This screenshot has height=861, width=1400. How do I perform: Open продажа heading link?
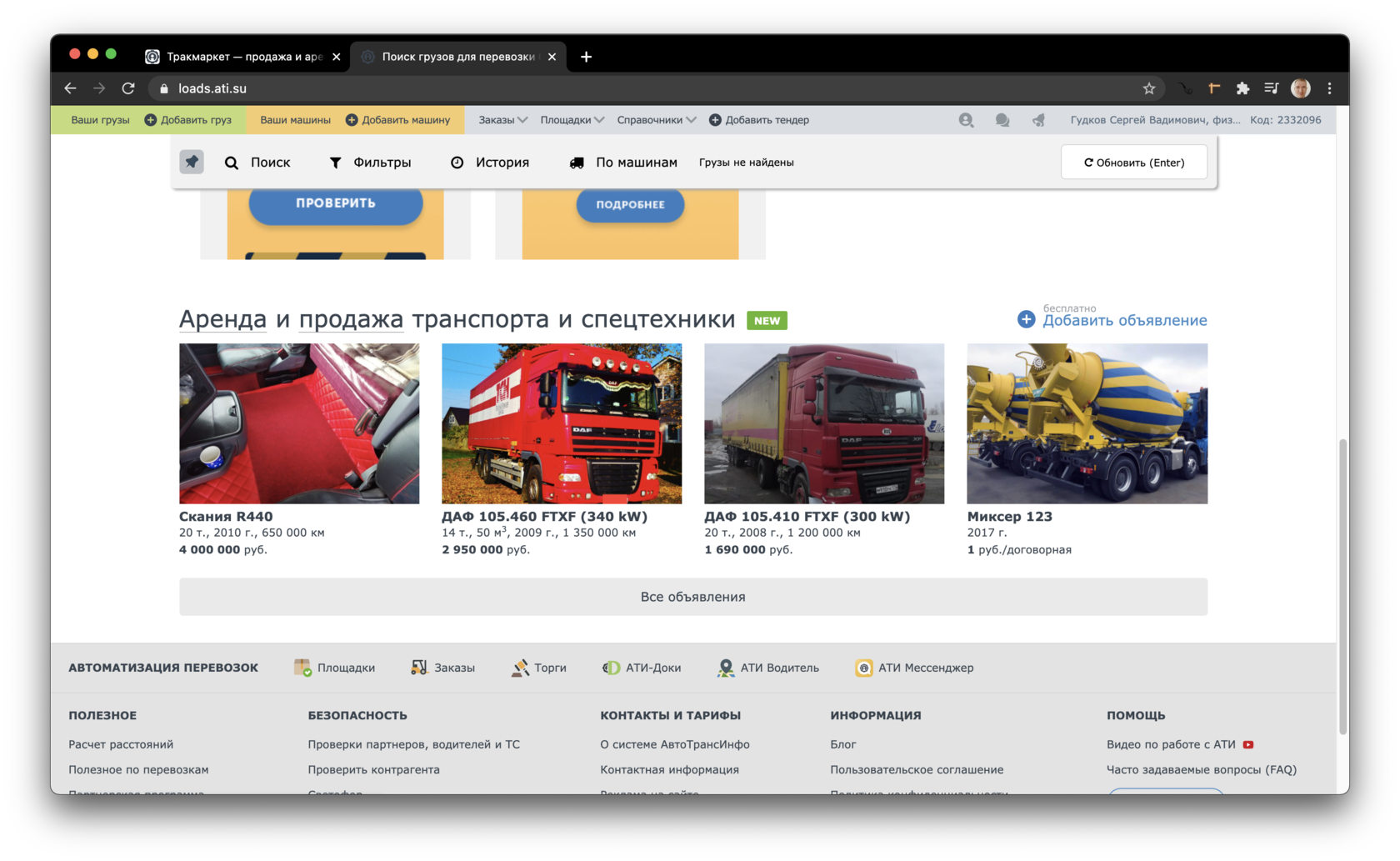point(351,319)
